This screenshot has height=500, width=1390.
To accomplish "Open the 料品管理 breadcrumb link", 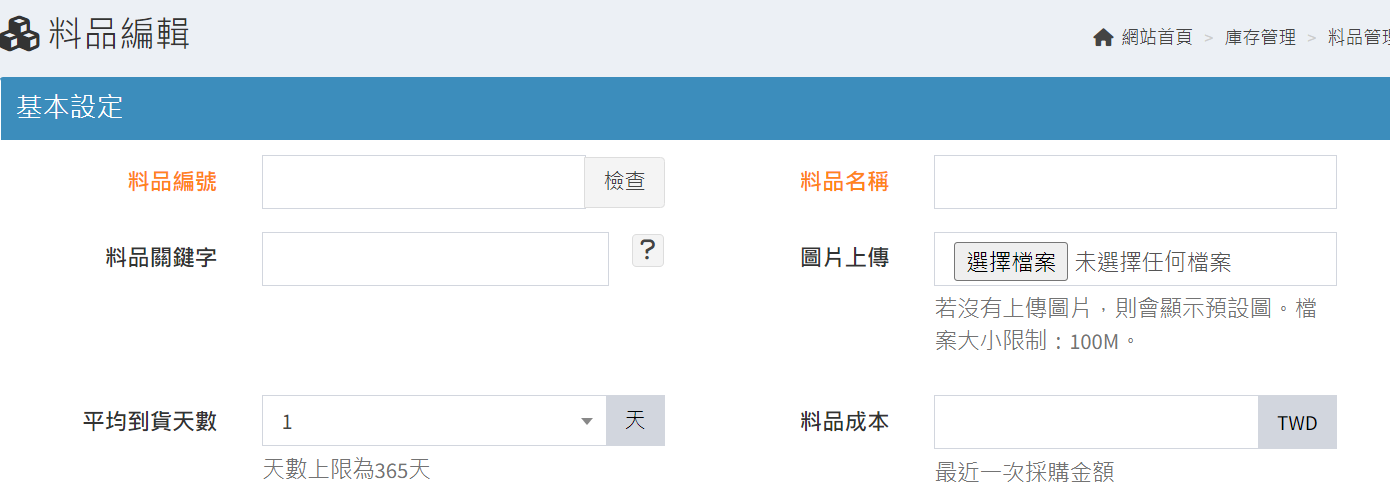I will pos(1358,38).
